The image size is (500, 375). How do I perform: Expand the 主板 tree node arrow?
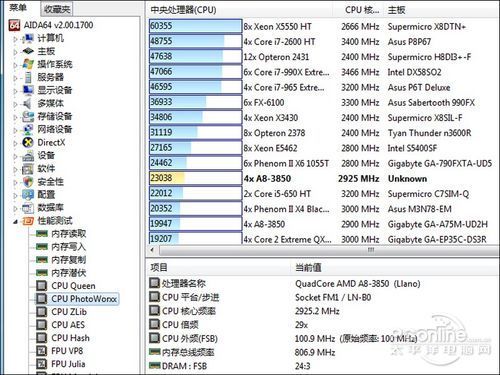[15, 52]
